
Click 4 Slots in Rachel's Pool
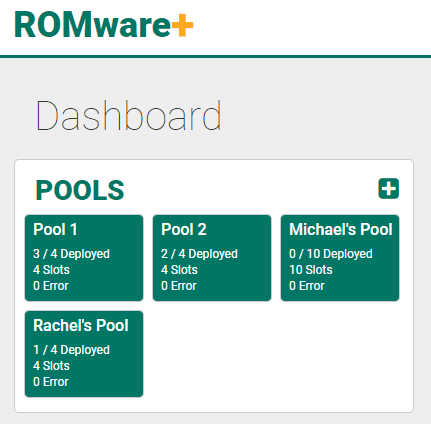point(51,366)
